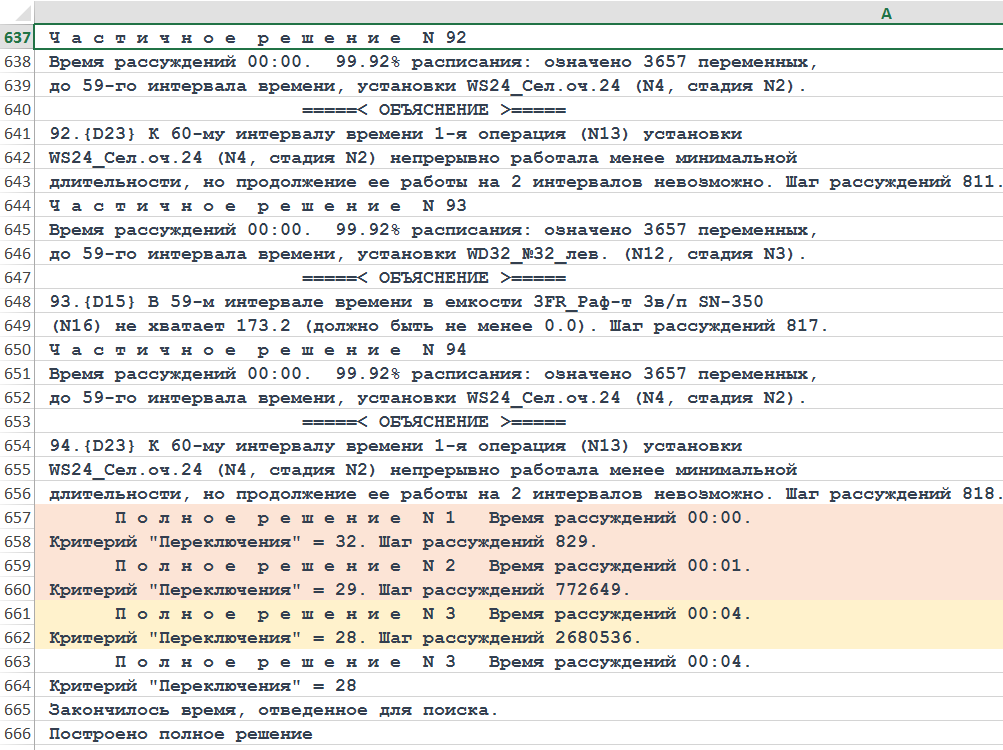The width and height of the screenshot is (1003, 750).
Task: Select the pink 'Полное решение N 2' cell
Action: 432,566
